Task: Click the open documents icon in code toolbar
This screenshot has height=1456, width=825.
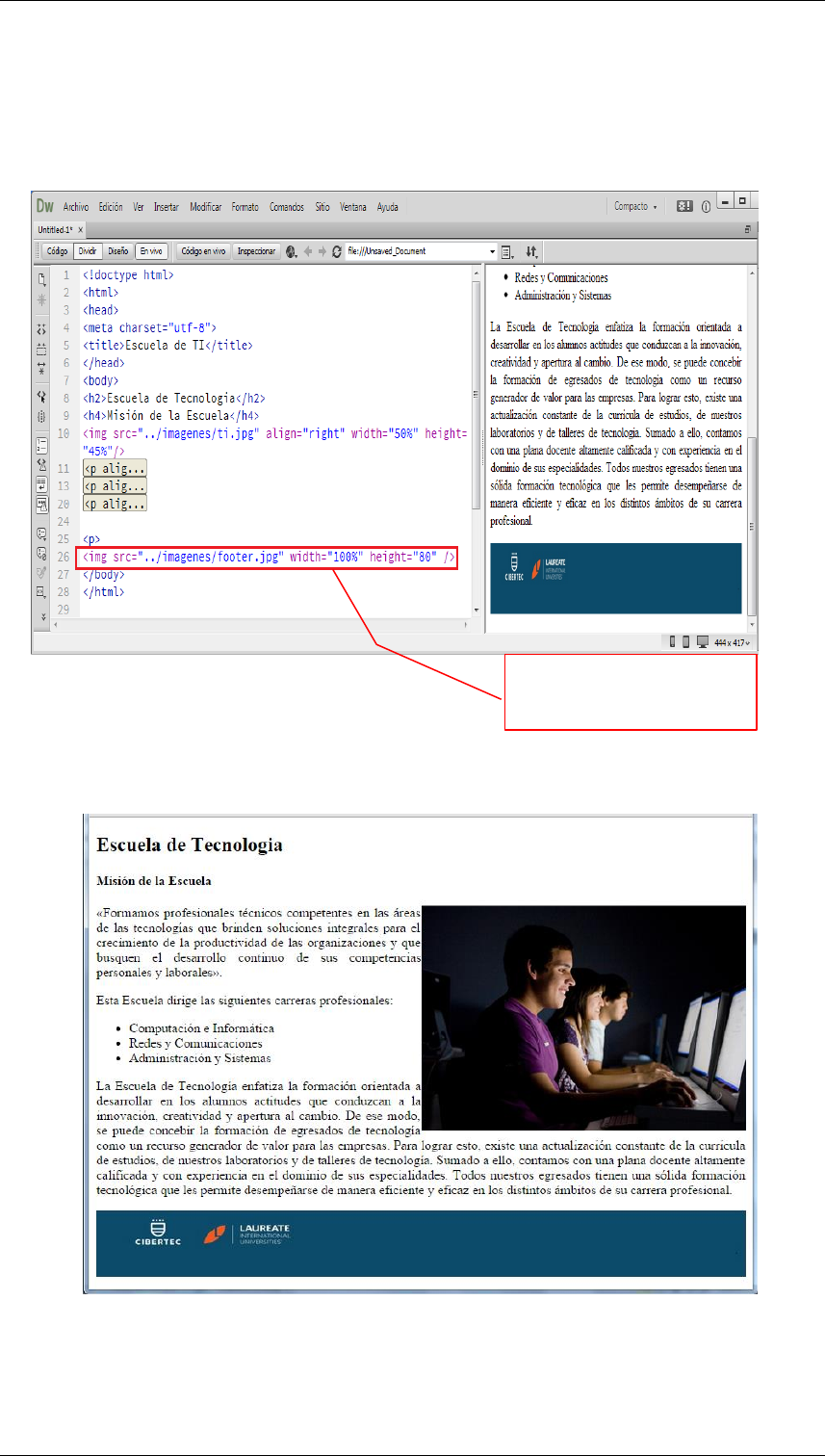Action: pos(41,280)
